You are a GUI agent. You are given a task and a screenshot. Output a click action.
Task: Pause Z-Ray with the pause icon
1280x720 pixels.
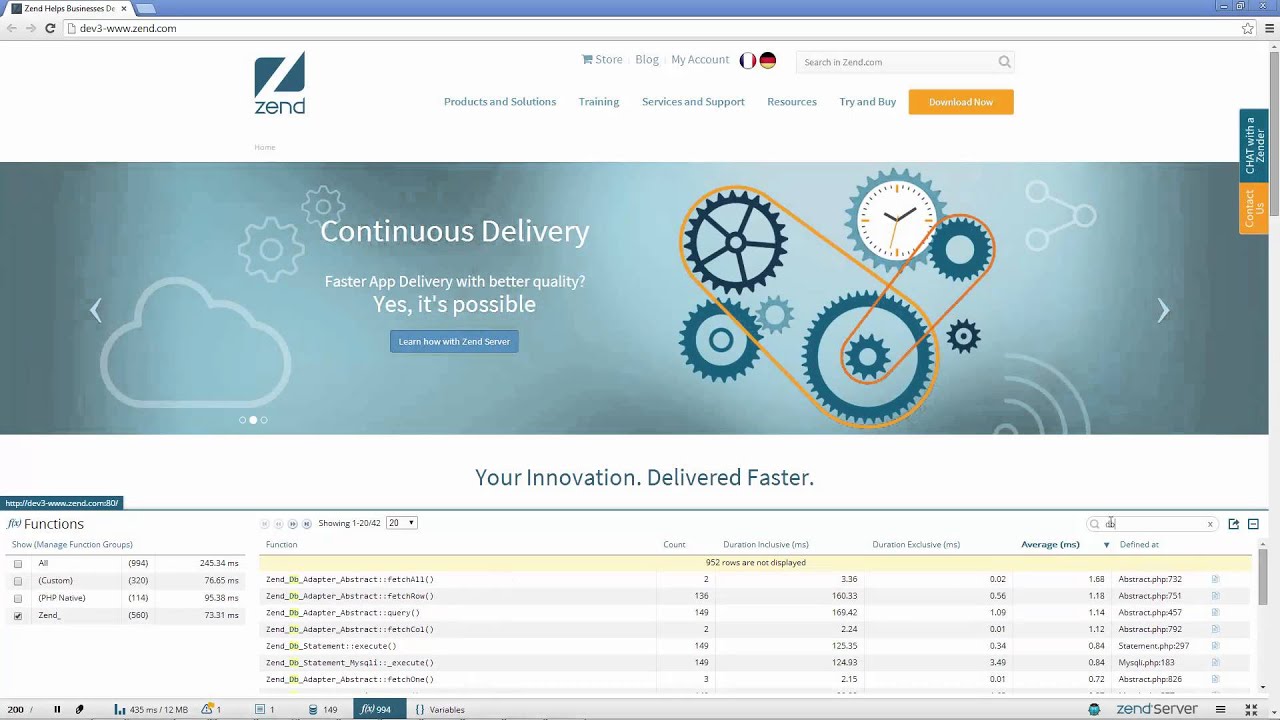point(57,710)
